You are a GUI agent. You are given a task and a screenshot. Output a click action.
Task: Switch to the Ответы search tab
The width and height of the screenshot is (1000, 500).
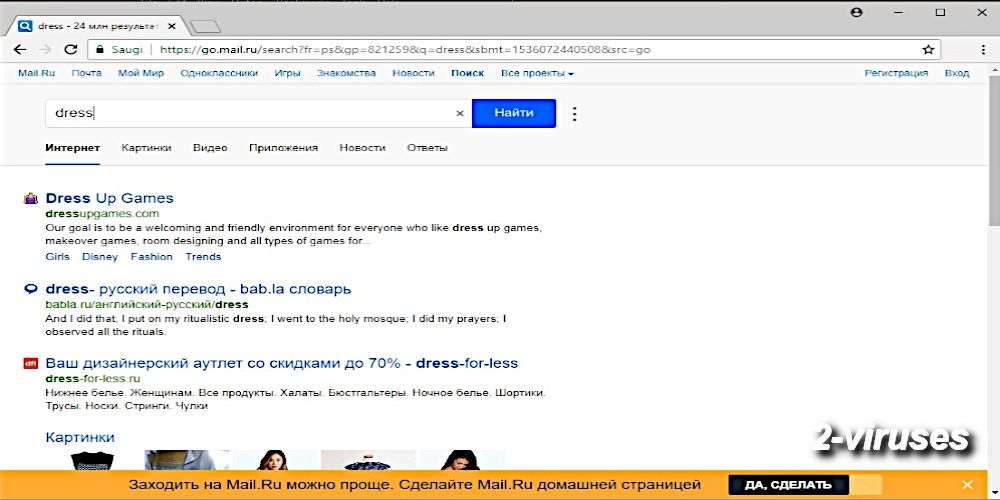click(427, 148)
